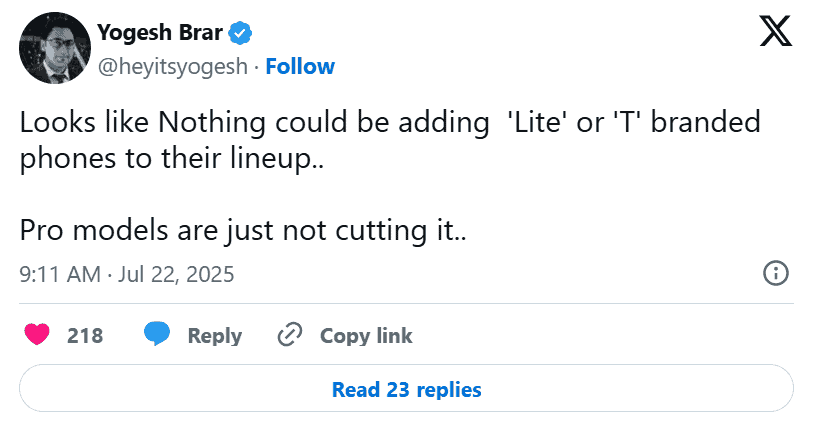814x427 pixels.
Task: Click the Jul 22, 2025 date
Action: pos(176,274)
